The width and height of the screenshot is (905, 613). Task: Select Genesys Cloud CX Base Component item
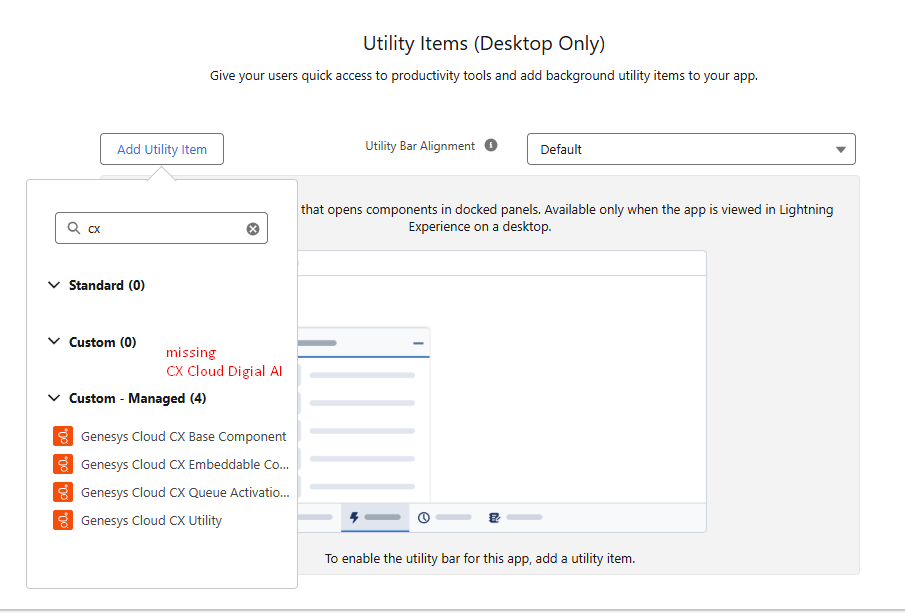(170, 436)
